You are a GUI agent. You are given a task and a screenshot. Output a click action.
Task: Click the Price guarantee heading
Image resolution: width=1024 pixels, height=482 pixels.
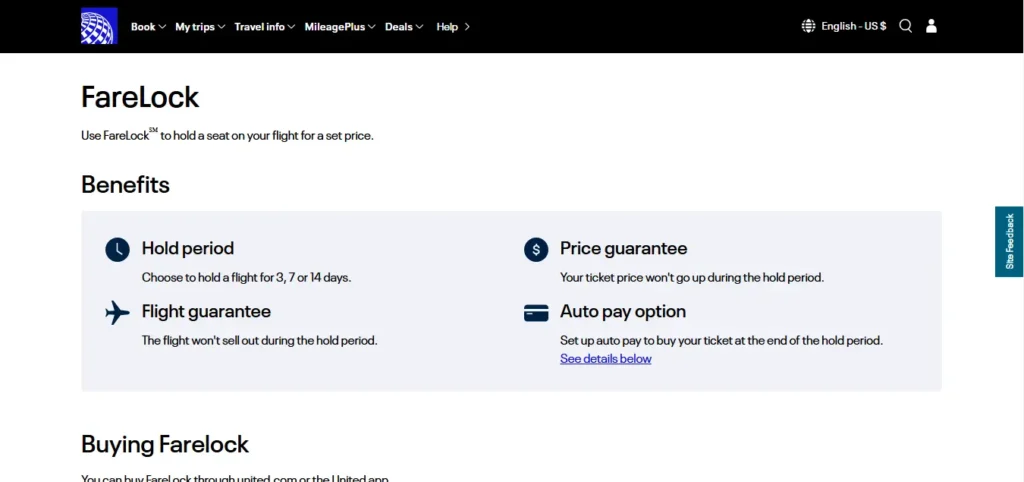624,249
